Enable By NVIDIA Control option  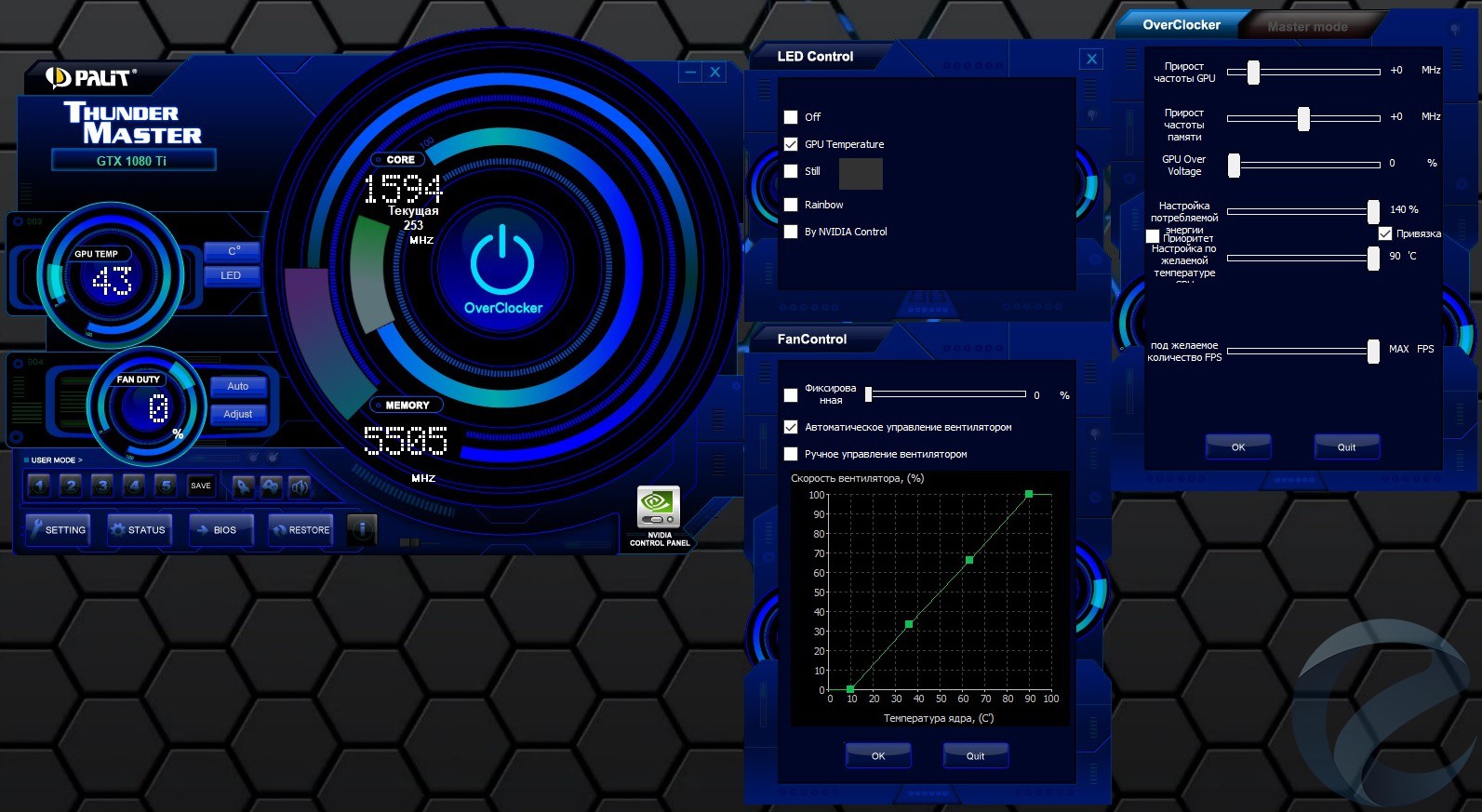coord(791,232)
